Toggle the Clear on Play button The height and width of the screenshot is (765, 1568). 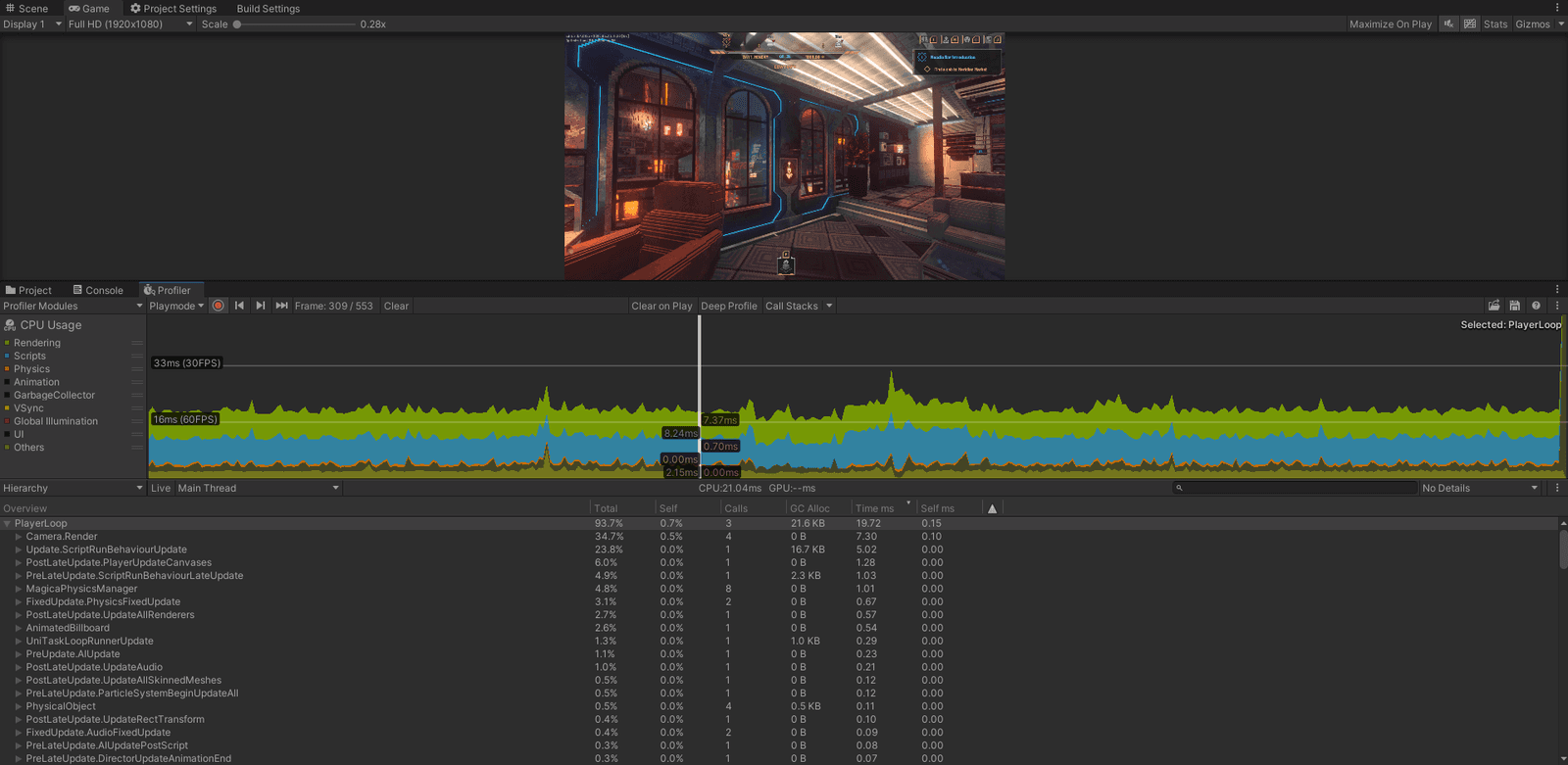tap(661, 306)
